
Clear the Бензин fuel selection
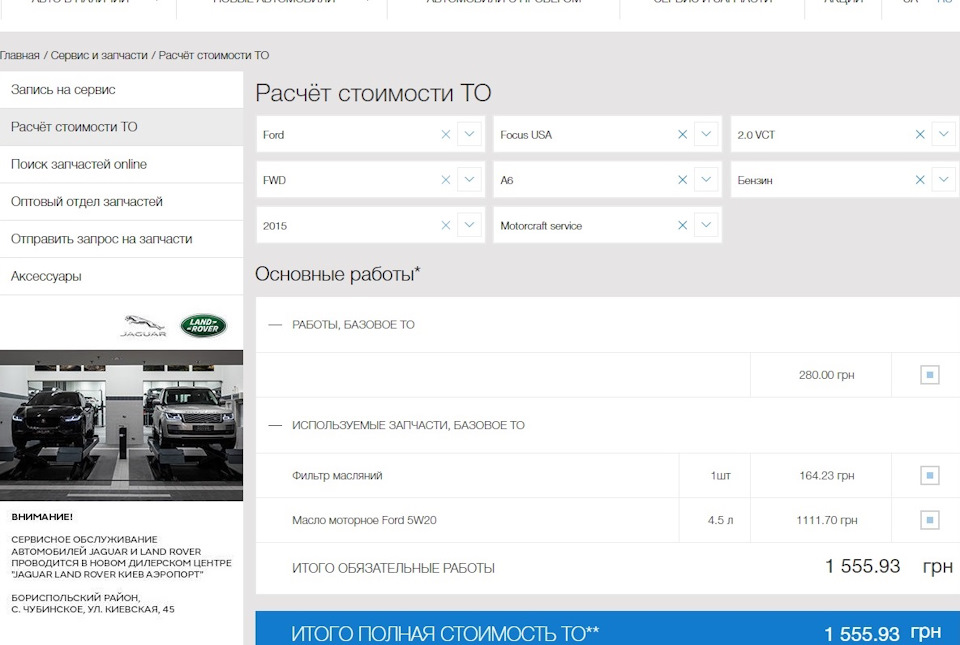click(920, 180)
